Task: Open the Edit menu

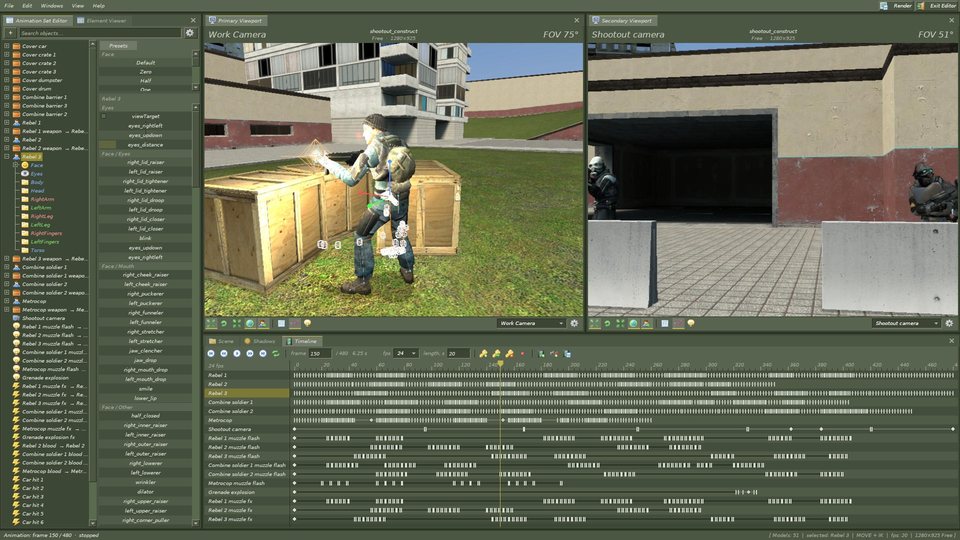Action: tap(27, 6)
